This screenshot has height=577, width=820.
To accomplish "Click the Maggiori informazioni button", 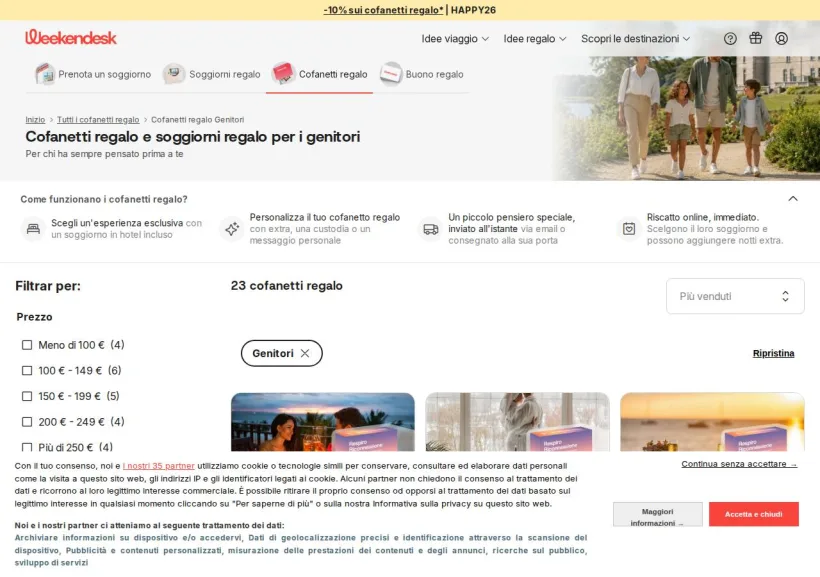I will 657,515.
